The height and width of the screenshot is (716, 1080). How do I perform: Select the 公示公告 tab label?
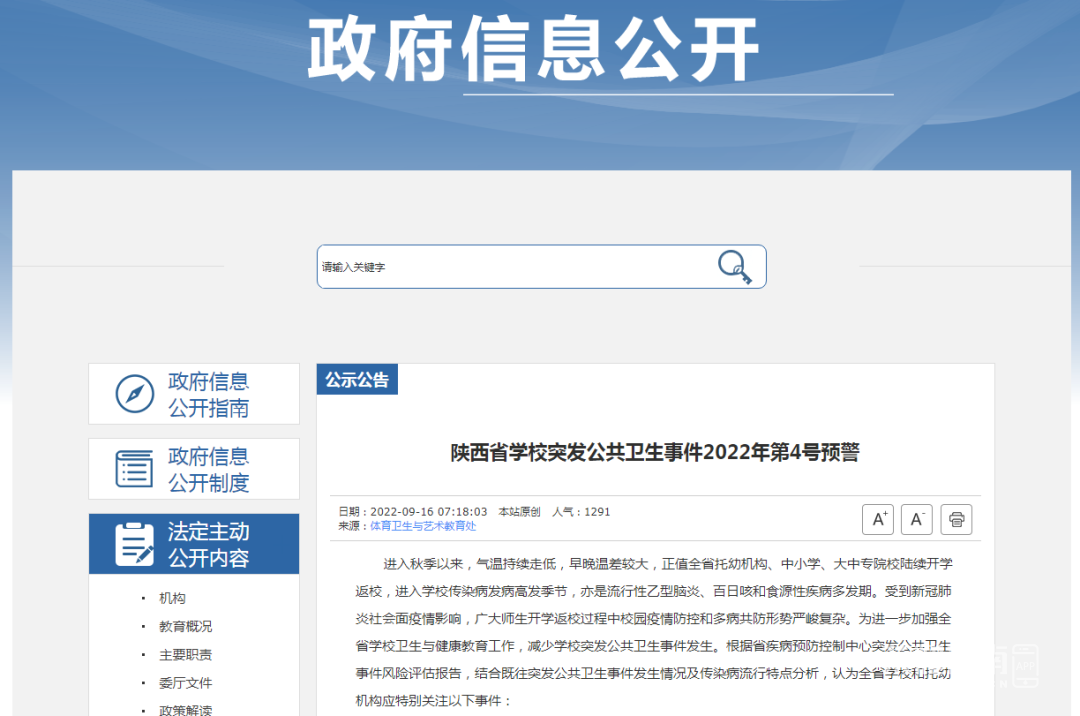(357, 380)
